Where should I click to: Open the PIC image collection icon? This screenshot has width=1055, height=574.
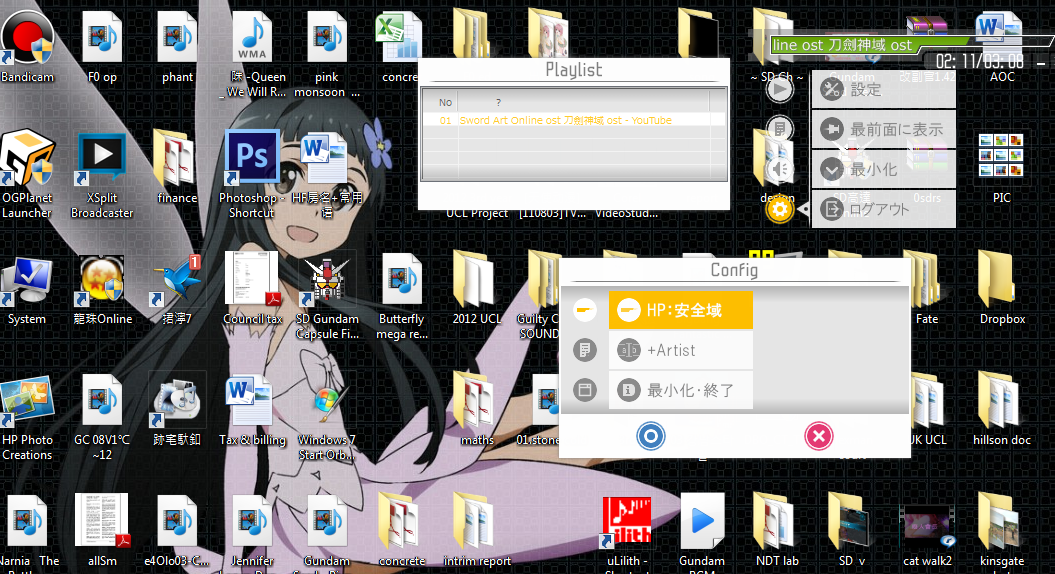tap(1001, 168)
